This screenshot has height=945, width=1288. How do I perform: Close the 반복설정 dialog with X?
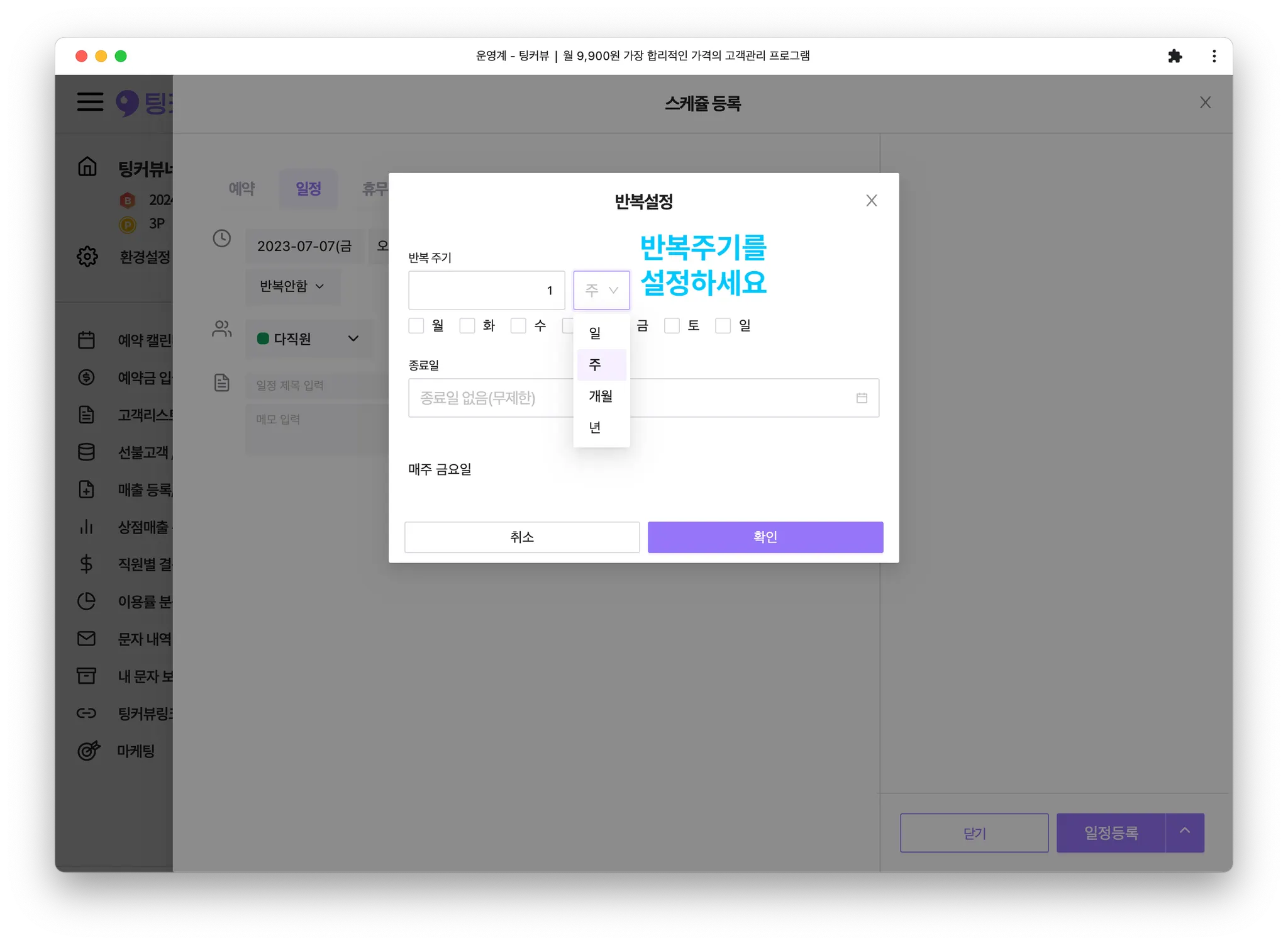tap(871, 201)
